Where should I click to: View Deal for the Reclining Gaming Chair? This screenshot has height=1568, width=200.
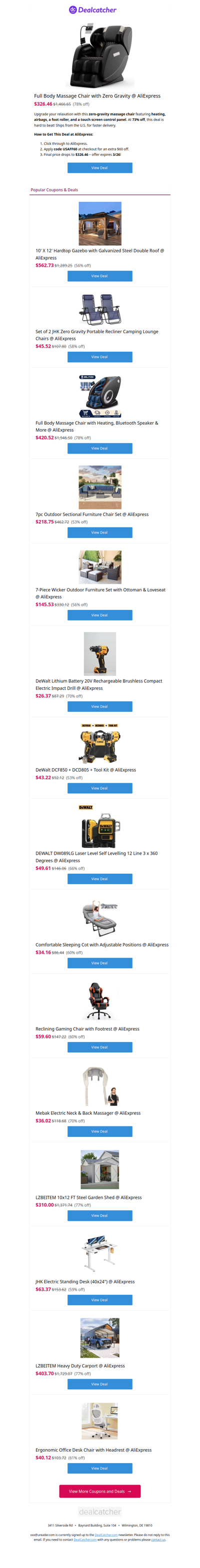tap(100, 1047)
